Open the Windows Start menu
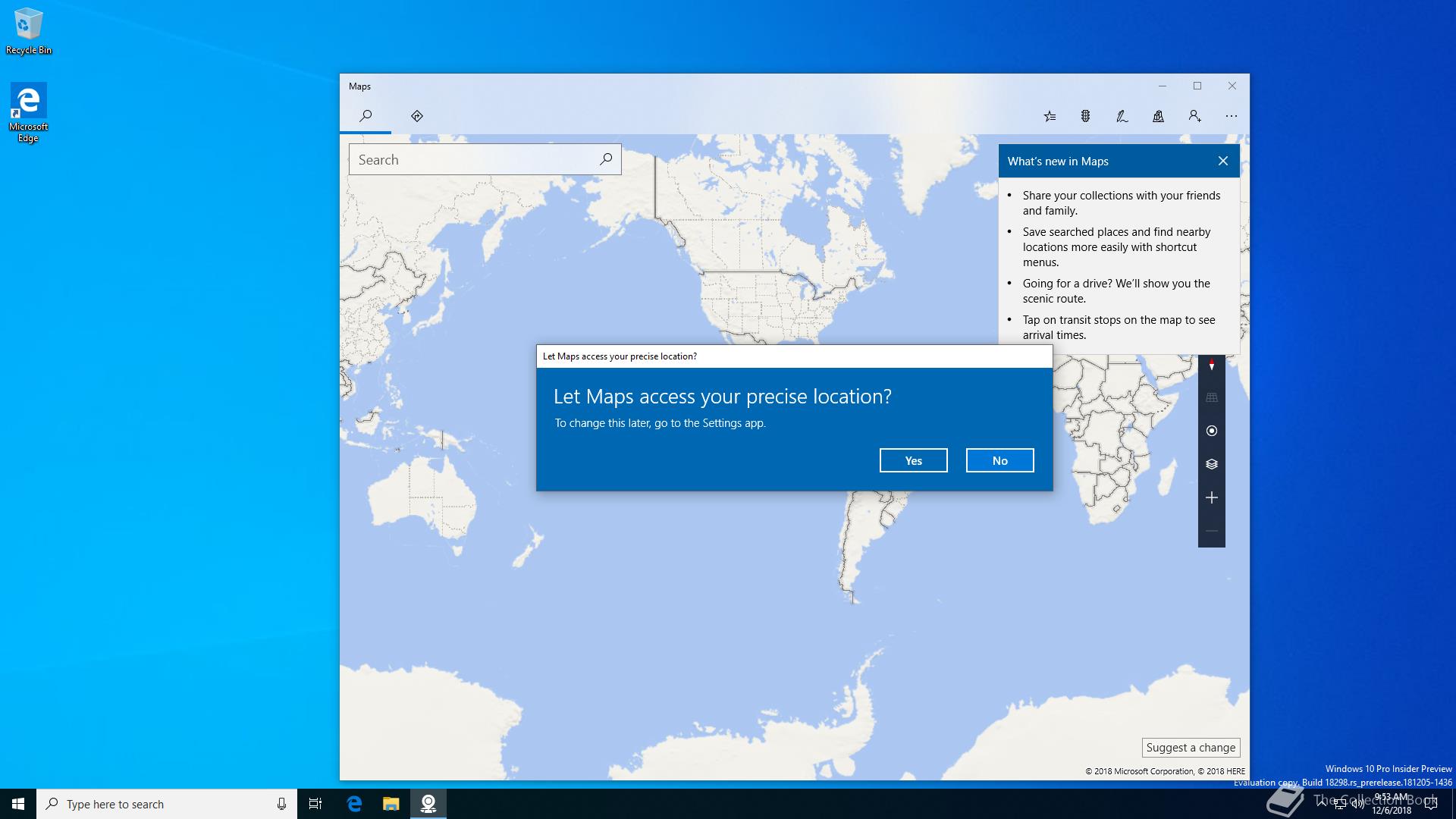The image size is (1456, 819). click(x=18, y=804)
